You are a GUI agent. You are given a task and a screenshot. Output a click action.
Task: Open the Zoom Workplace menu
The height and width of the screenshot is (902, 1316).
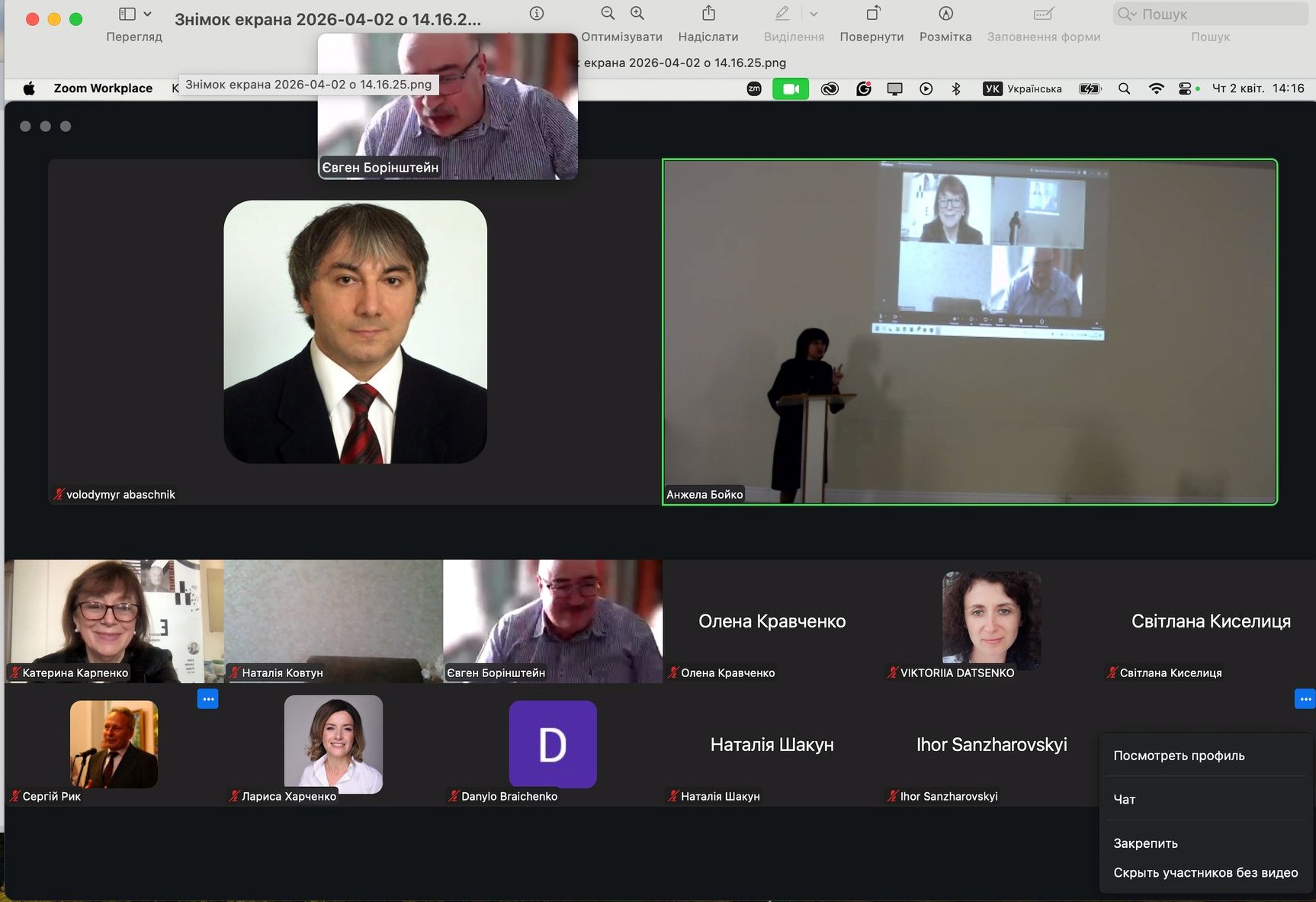tap(103, 88)
